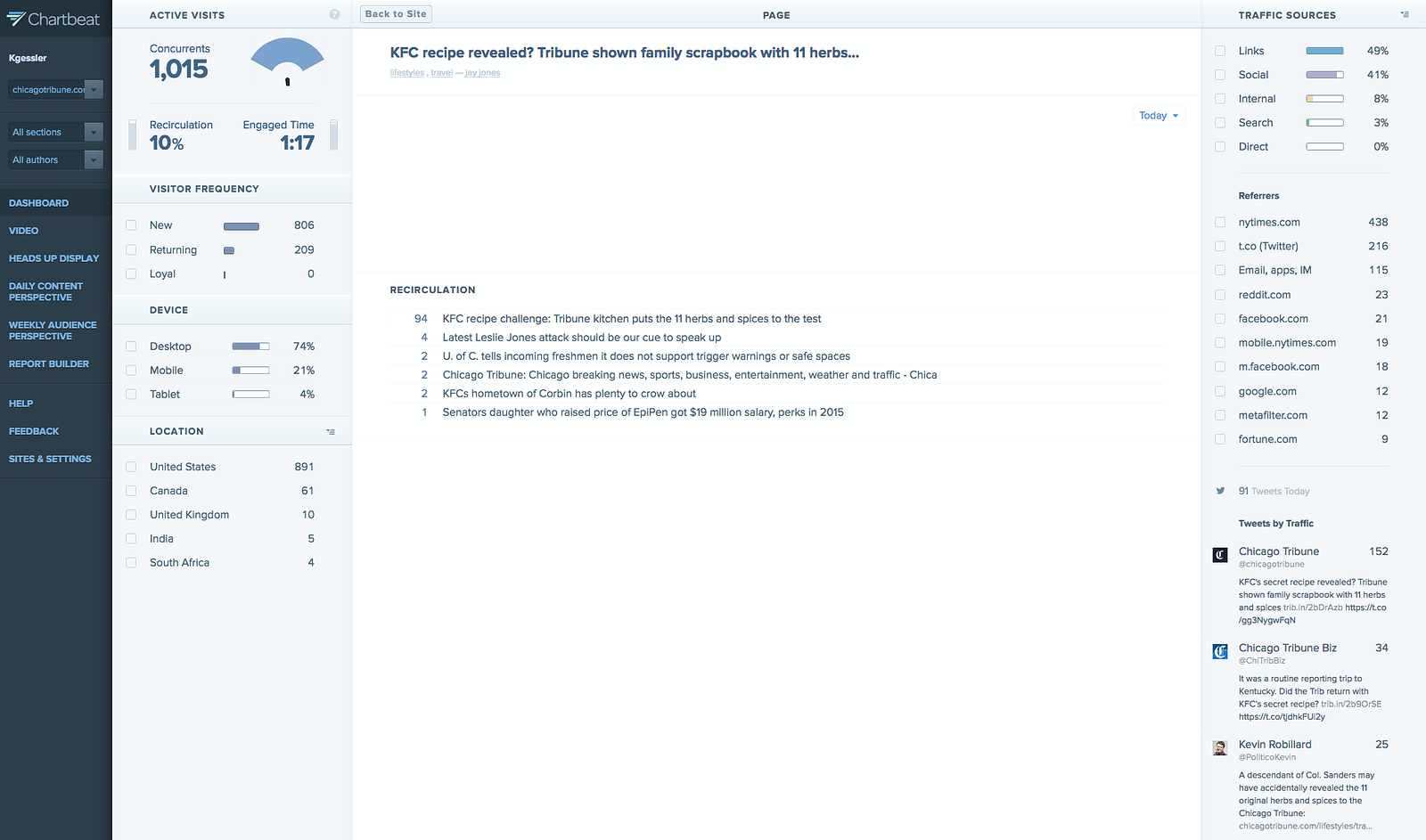Open Sites & Settings
This screenshot has height=840, width=1426.
pos(50,459)
